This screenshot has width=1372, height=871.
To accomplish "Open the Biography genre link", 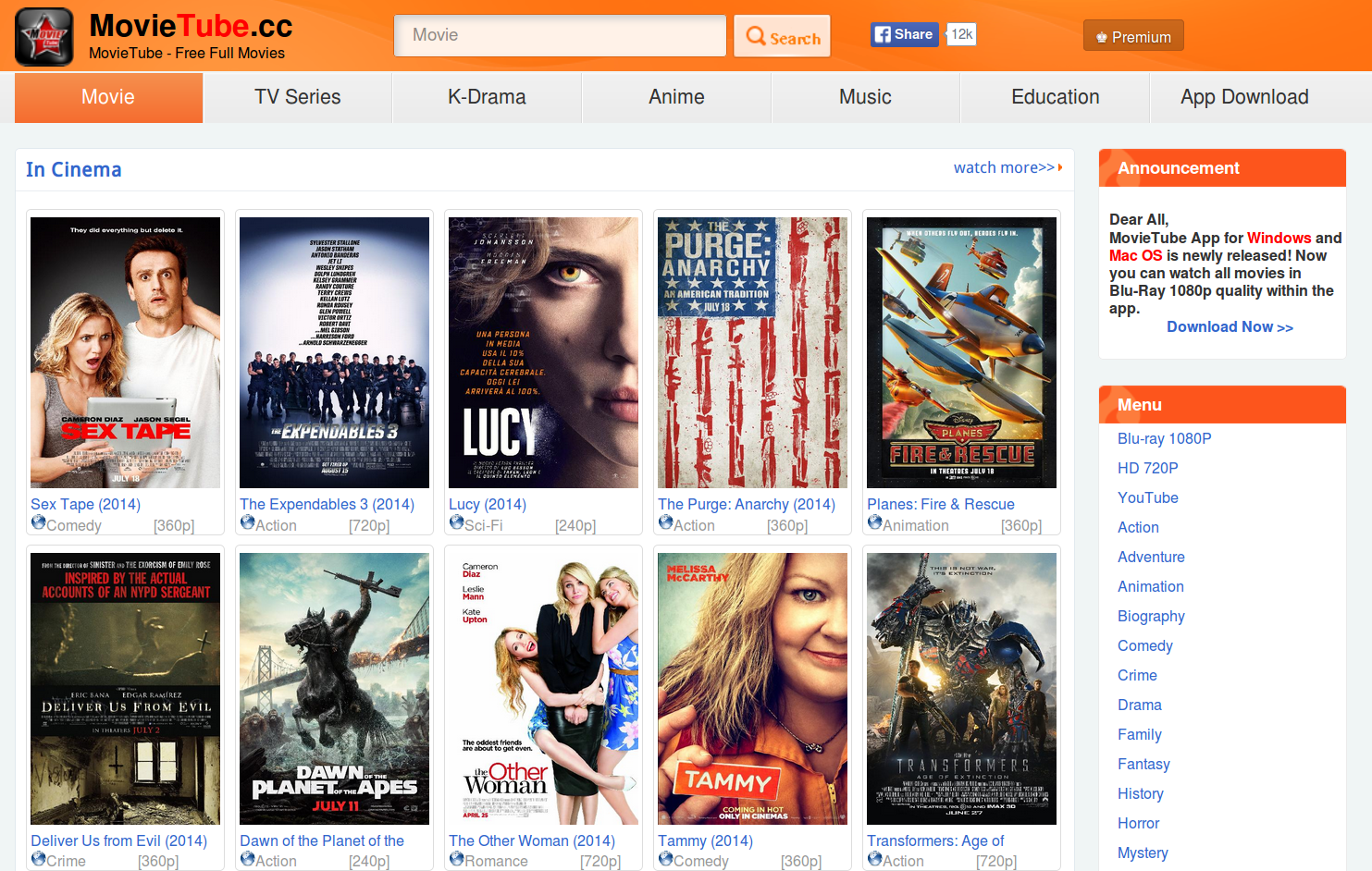I will tap(1151, 616).
